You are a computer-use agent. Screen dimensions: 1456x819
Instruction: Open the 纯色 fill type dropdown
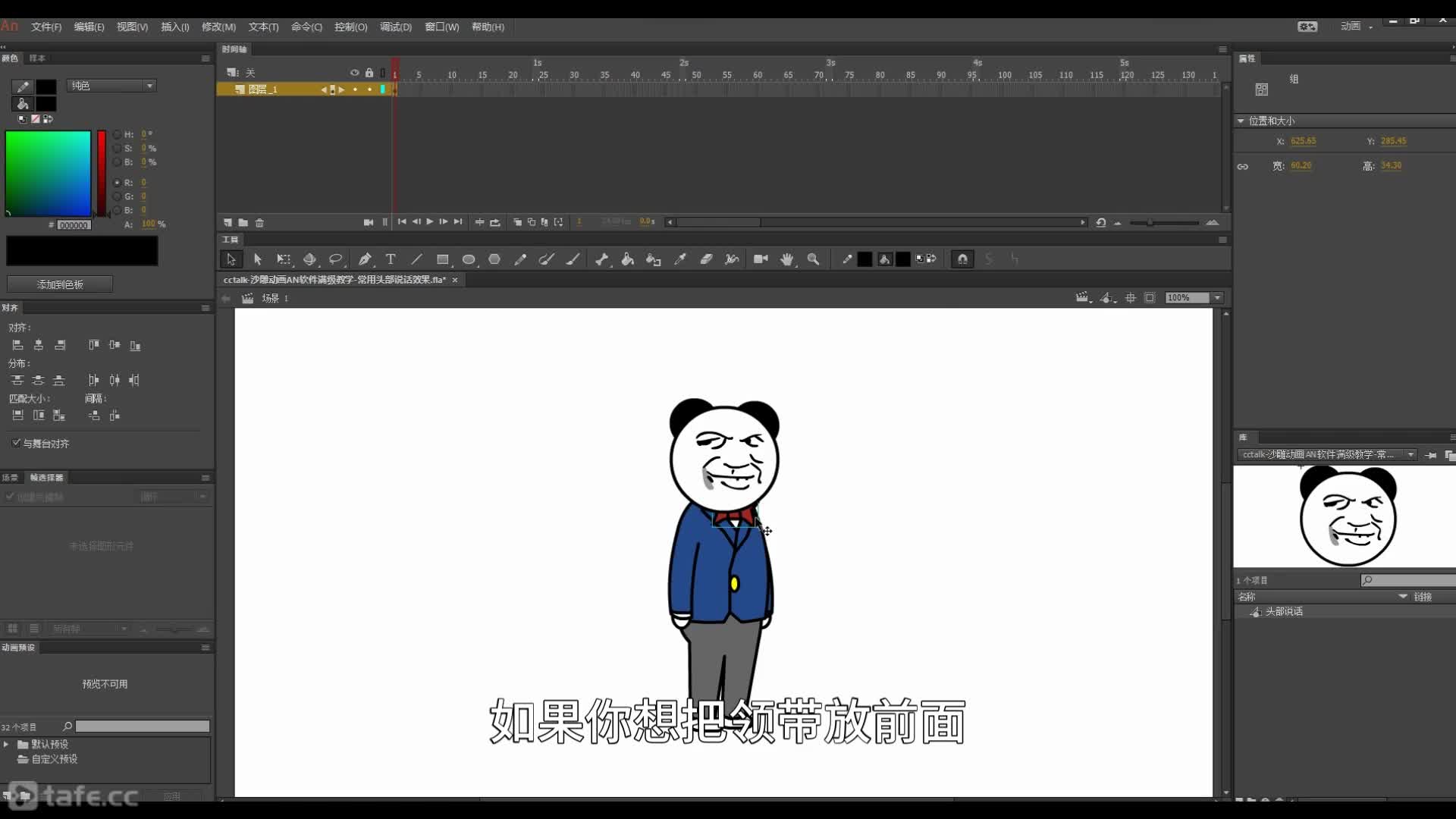111,86
